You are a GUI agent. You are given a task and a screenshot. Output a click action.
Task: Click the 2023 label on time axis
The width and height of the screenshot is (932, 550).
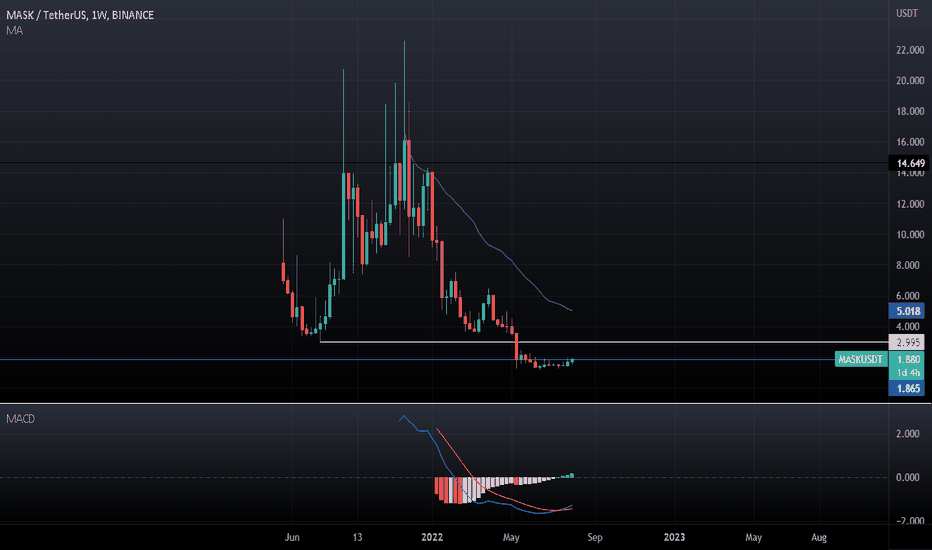(674, 537)
